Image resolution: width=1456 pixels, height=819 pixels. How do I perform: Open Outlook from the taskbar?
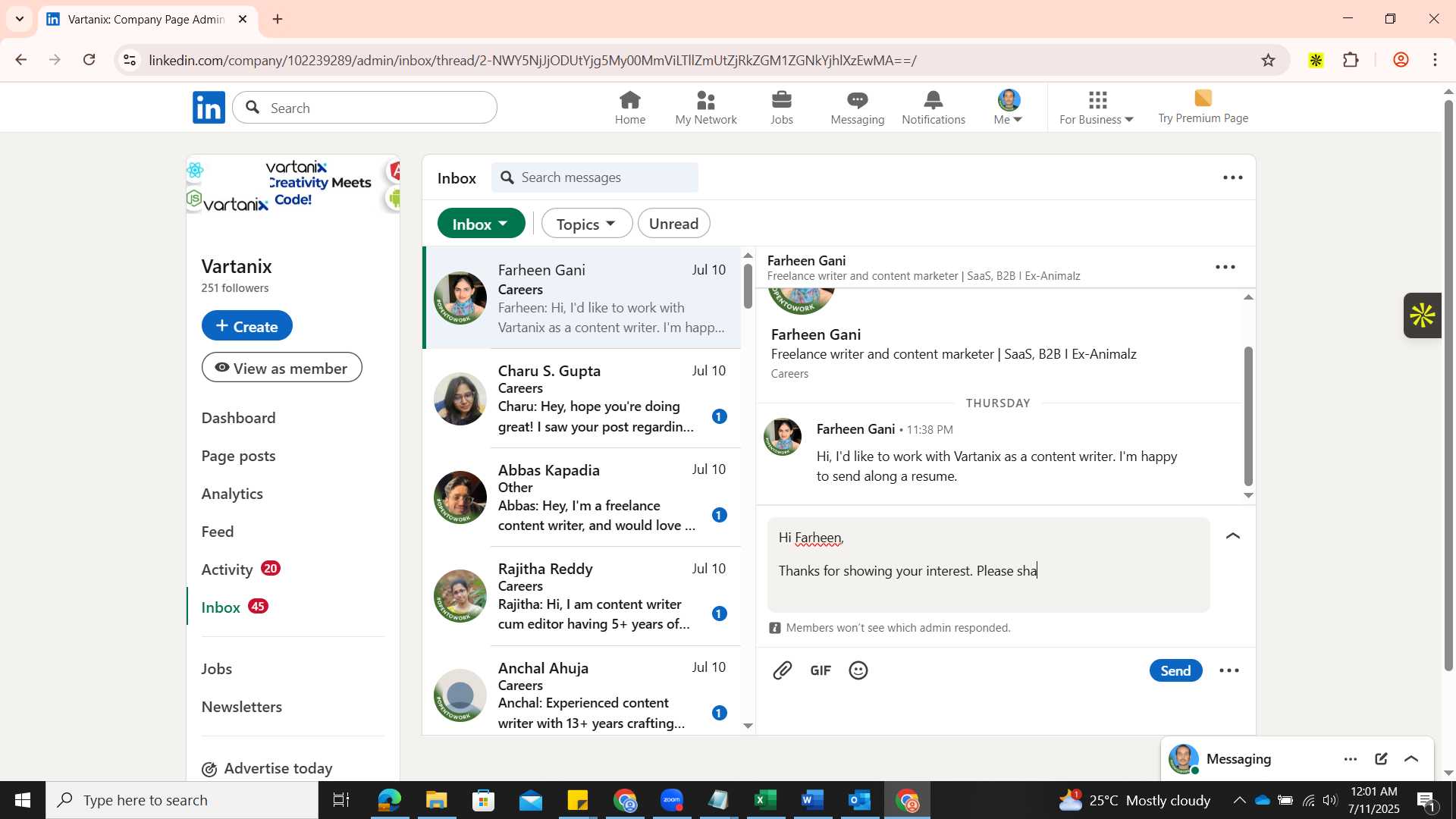coord(860,800)
